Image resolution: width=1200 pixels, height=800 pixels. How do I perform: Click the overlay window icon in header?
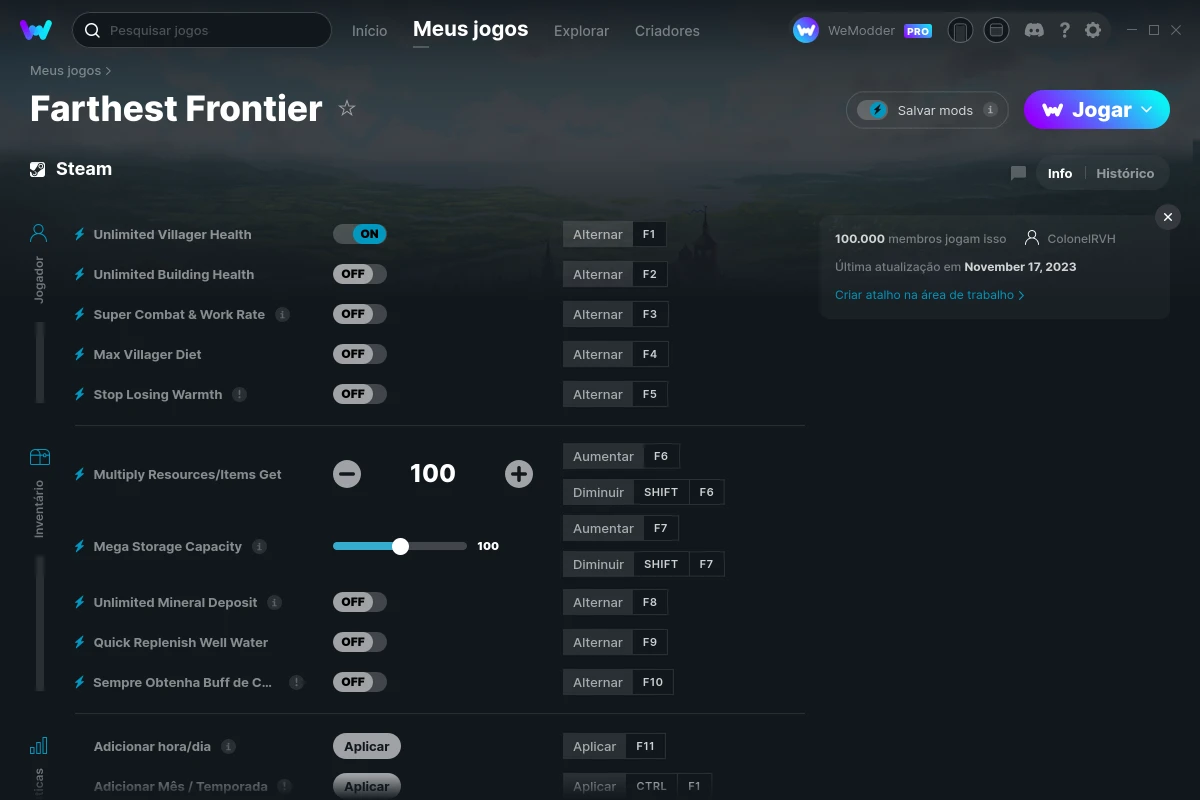(x=996, y=30)
